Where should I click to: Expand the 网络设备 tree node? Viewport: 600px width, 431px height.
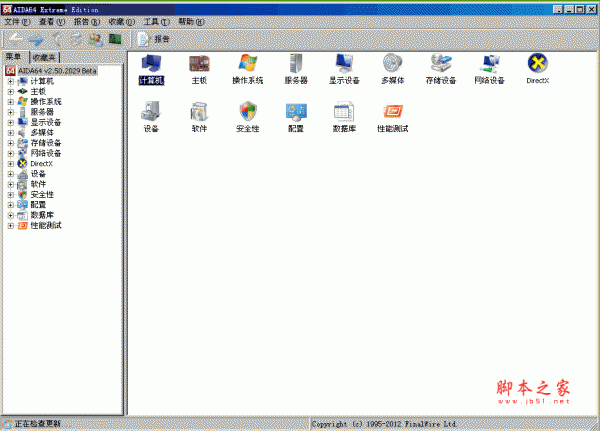(x=11, y=153)
